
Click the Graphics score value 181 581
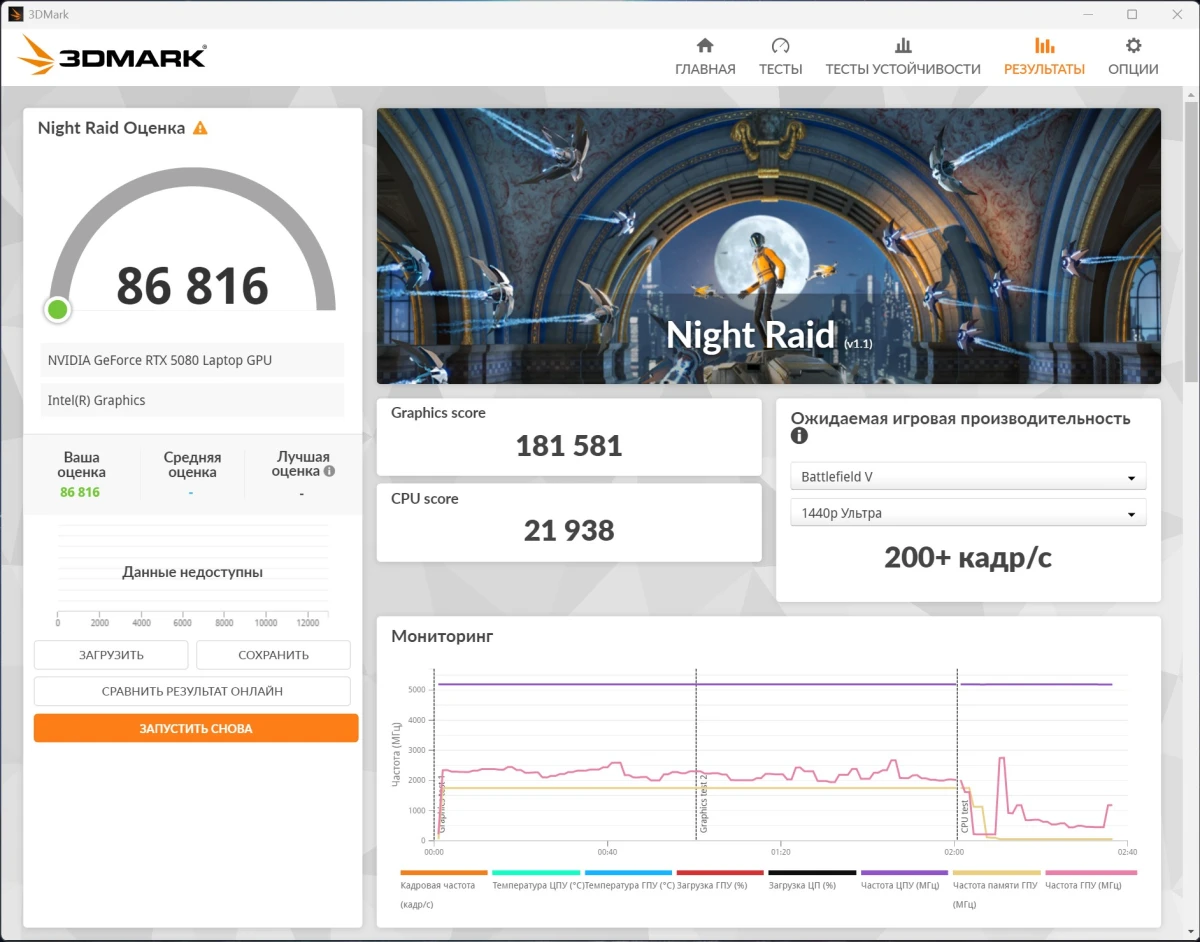coord(569,445)
